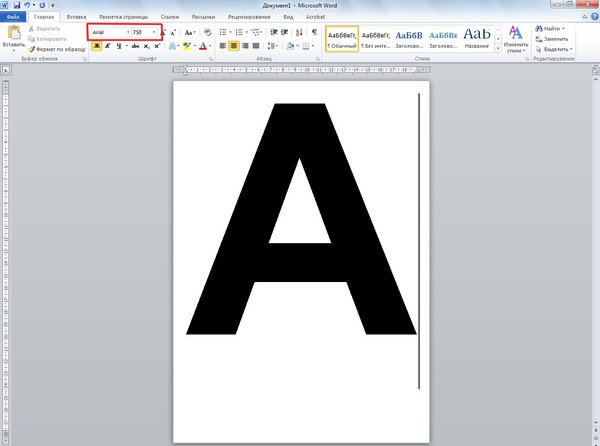
Task: Click the Заменить replace icon
Action: click(x=539, y=39)
